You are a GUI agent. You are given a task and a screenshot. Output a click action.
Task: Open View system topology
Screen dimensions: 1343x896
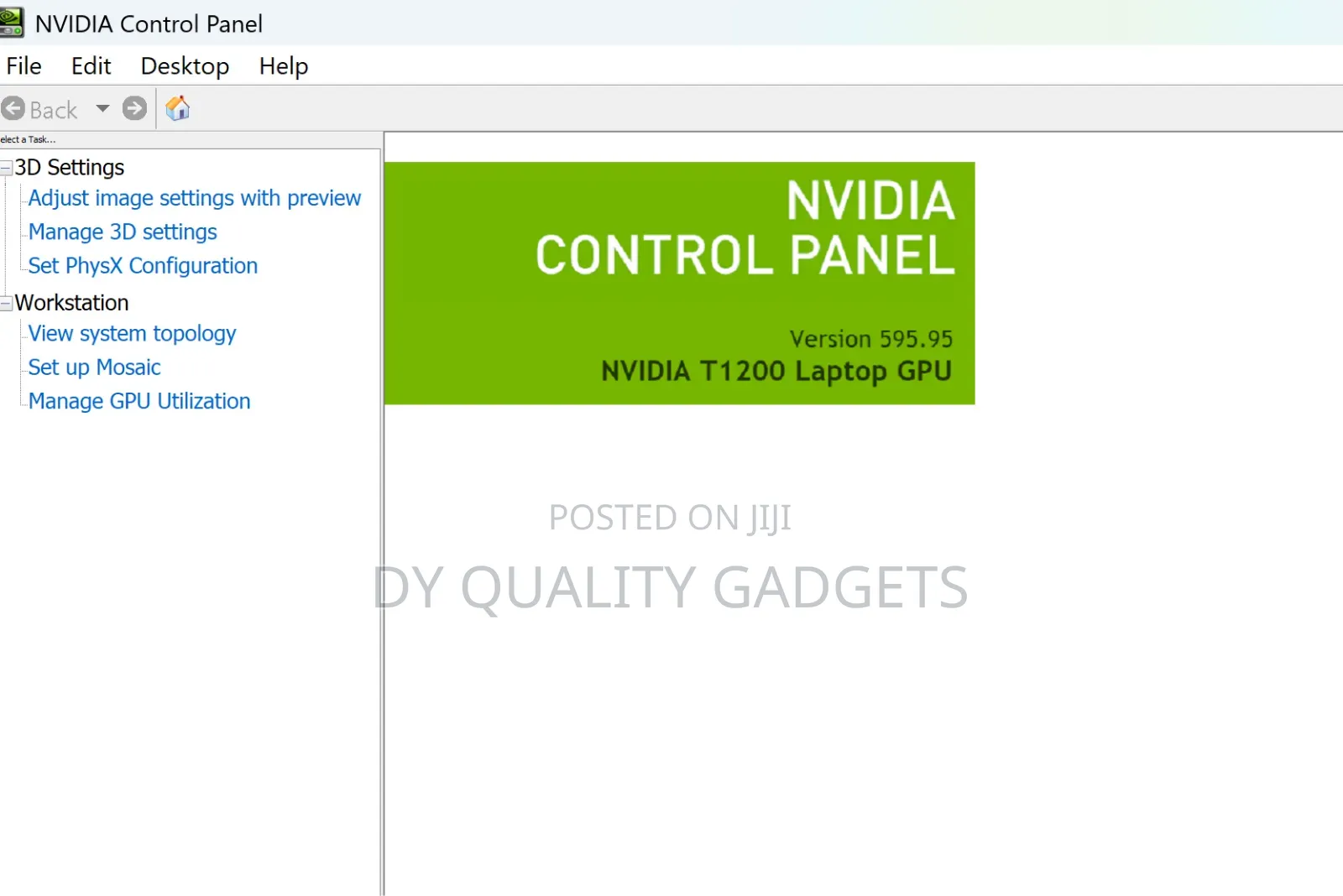click(x=132, y=334)
